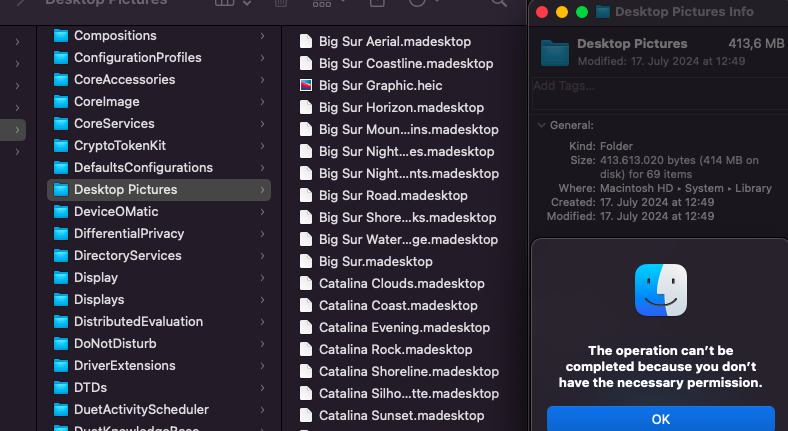Image resolution: width=788 pixels, height=431 pixels.
Task: Select the DoNotDisturb folder name
Action: (x=115, y=344)
